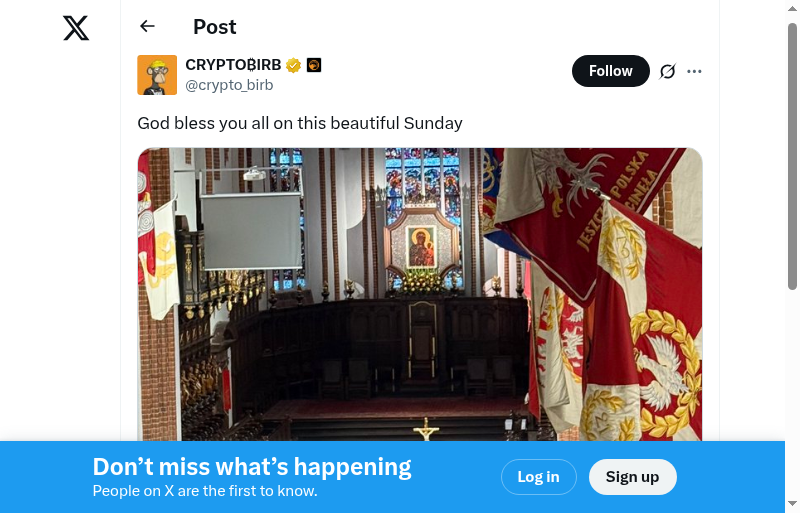Follow the crypto_birb account

click(610, 71)
